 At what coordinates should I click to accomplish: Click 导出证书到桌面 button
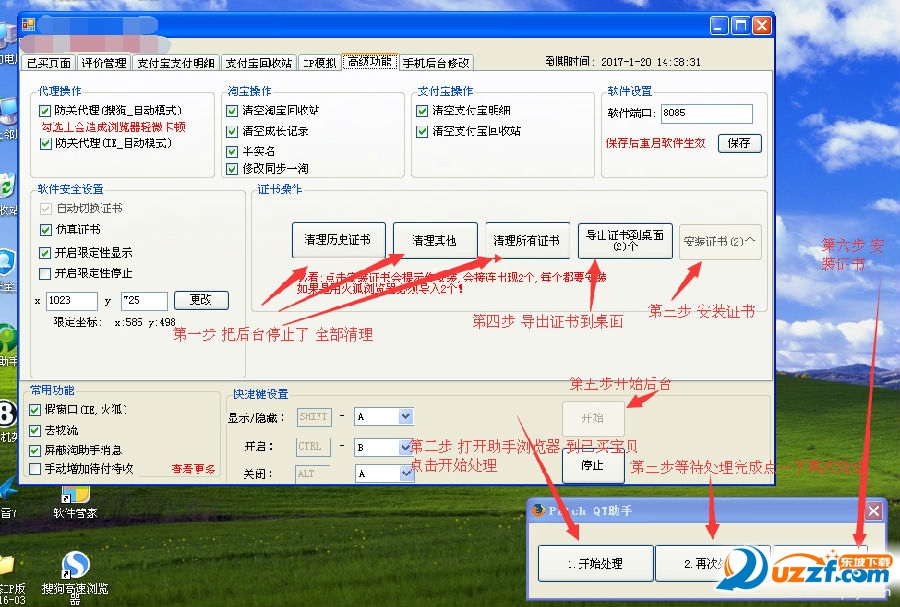pos(624,240)
